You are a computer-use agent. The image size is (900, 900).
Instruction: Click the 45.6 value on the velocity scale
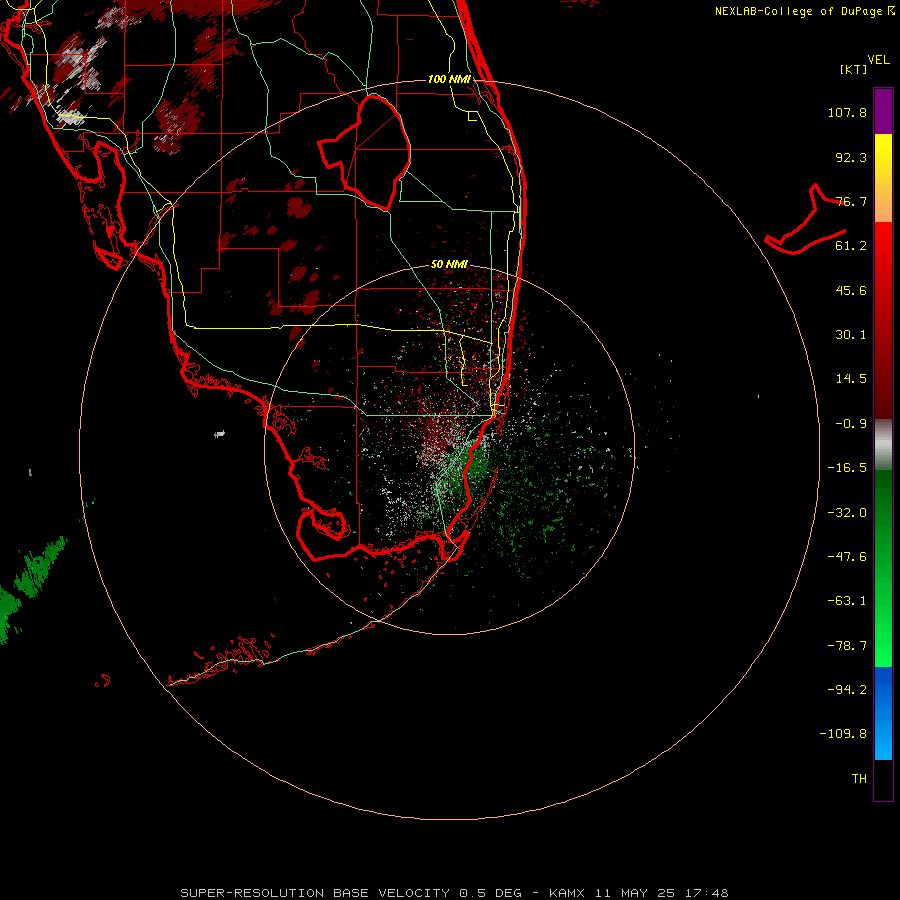click(x=851, y=290)
